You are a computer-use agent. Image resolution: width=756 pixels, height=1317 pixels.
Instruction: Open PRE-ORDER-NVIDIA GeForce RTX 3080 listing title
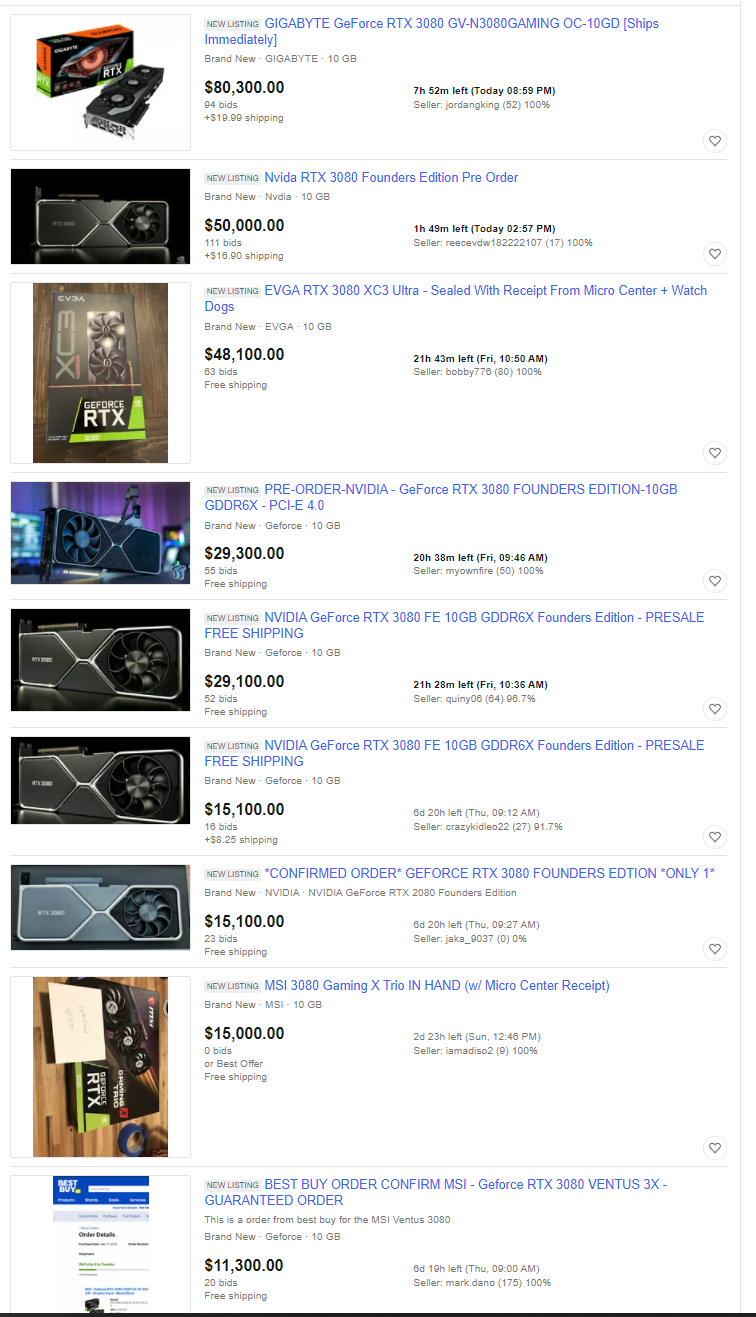tap(441, 497)
